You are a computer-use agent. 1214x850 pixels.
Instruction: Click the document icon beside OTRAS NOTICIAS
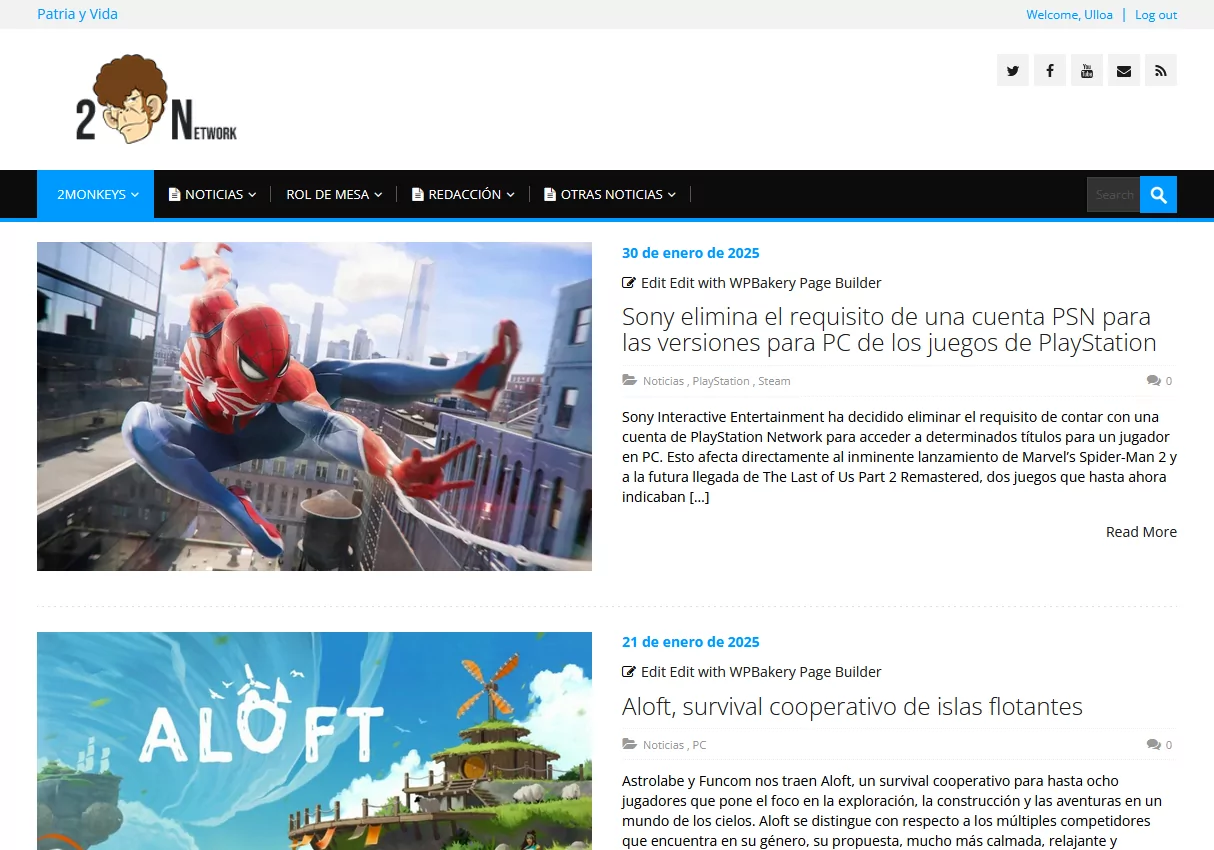coord(550,195)
